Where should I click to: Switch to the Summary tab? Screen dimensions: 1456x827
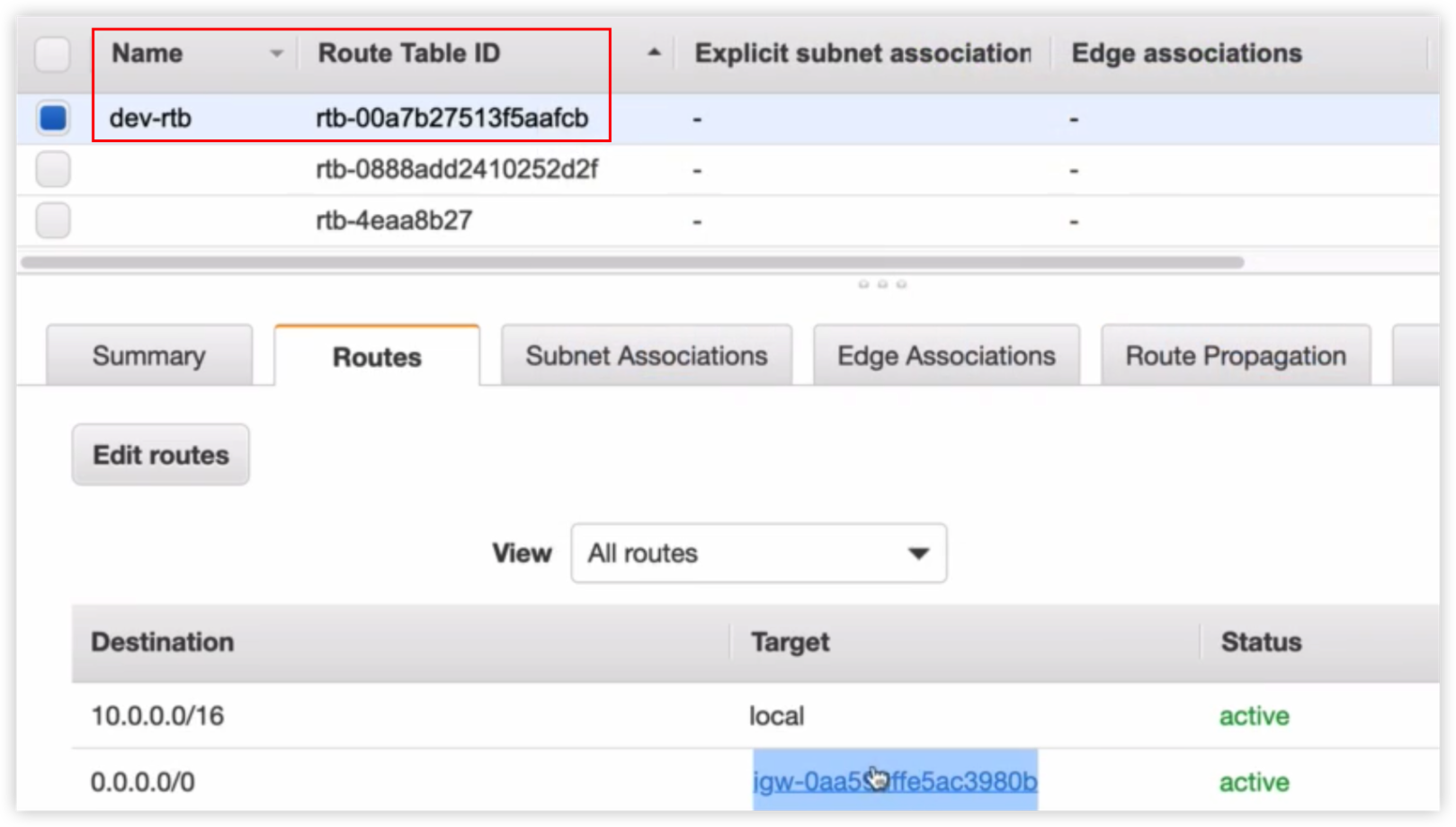pyautogui.click(x=149, y=356)
